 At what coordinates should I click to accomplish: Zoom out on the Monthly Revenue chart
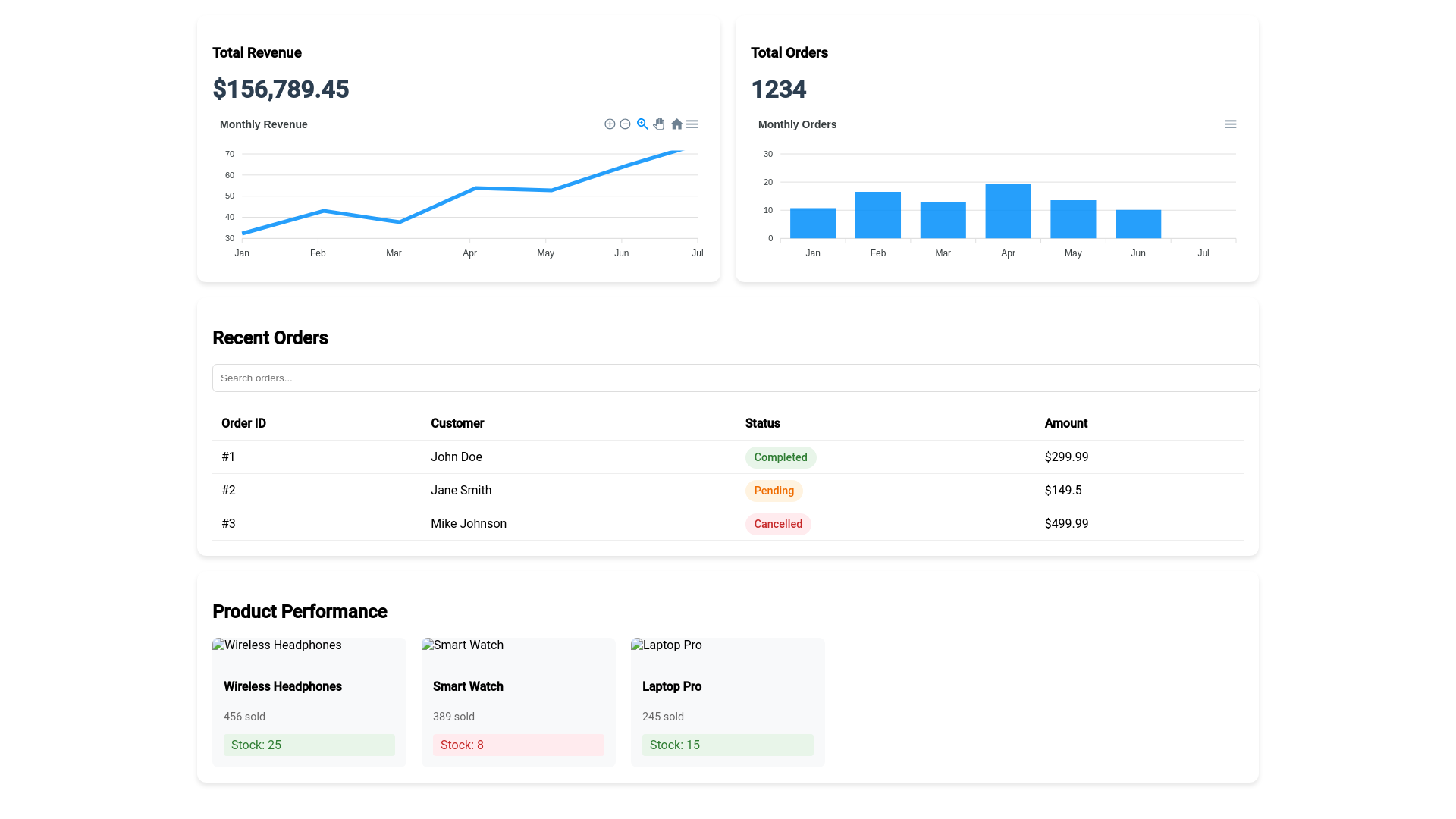point(625,124)
